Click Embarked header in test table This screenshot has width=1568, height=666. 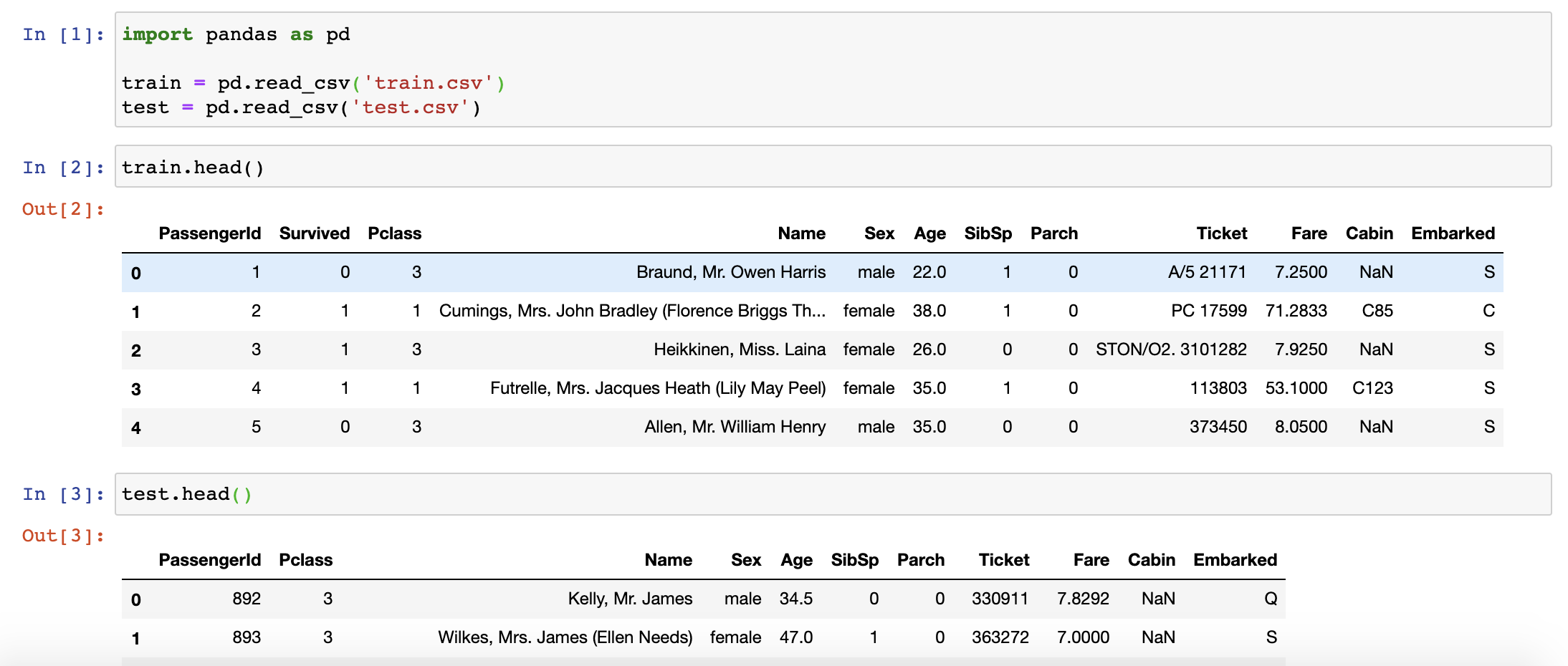pos(1235,560)
